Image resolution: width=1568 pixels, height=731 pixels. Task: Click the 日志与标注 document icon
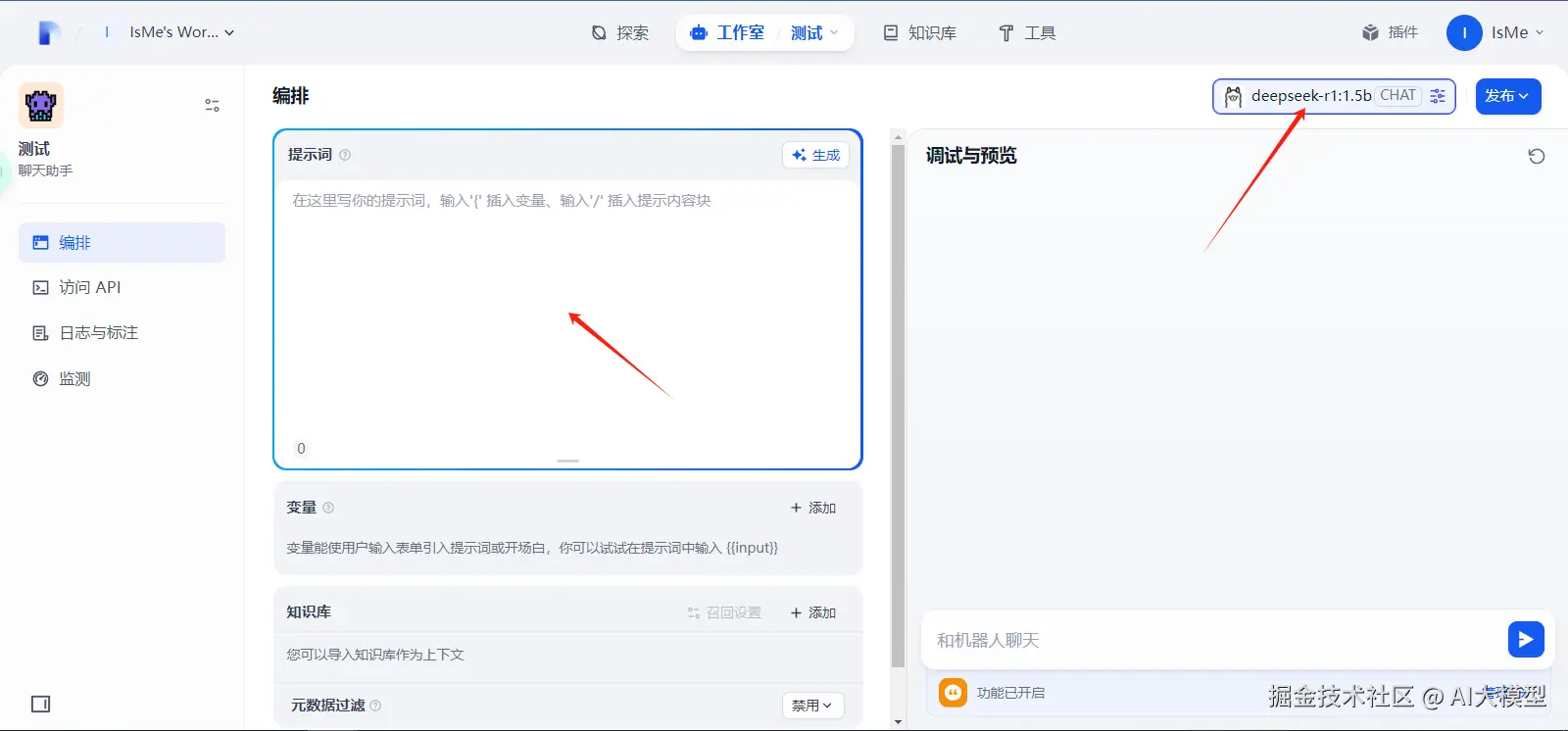[x=41, y=333]
